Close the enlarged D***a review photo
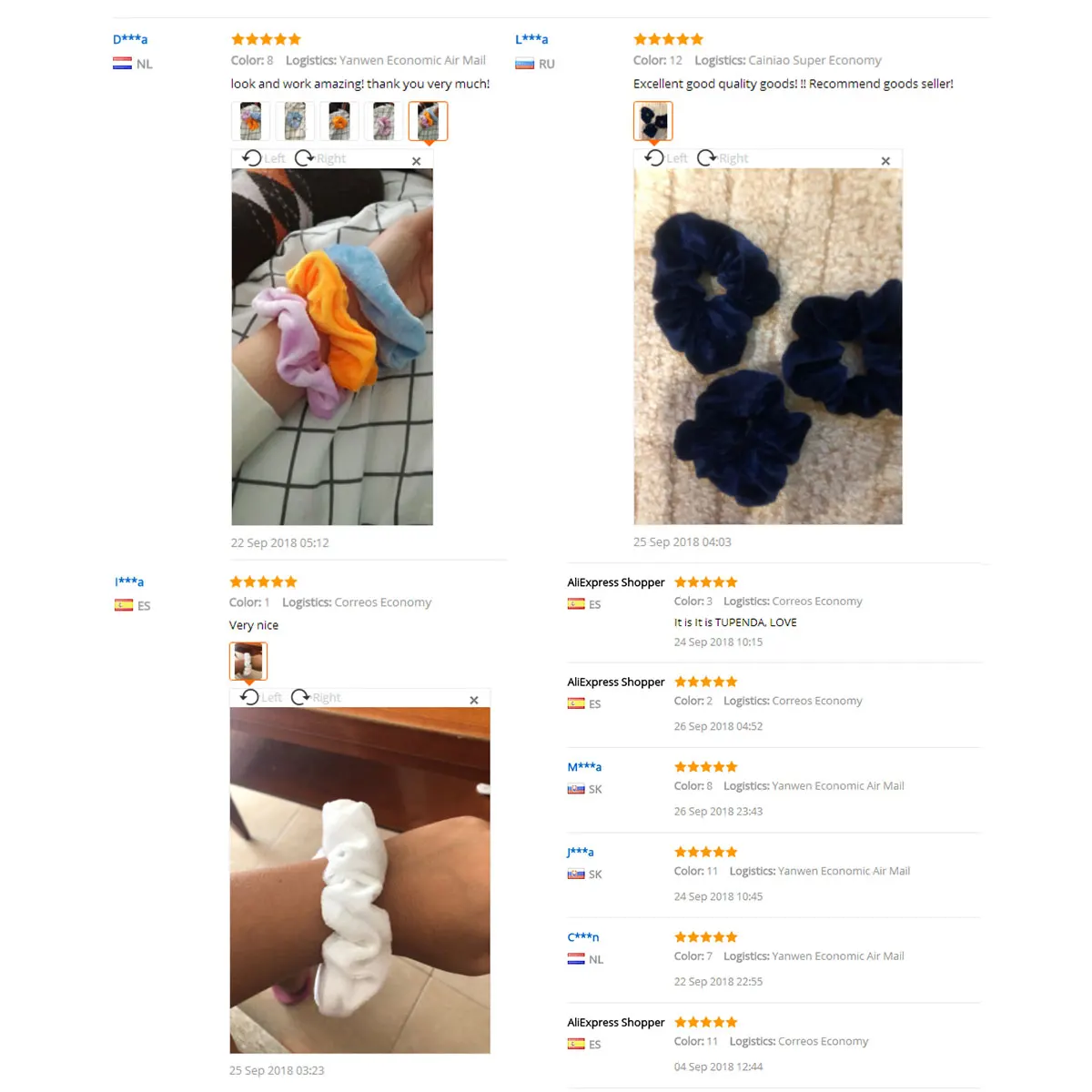The width and height of the screenshot is (1092, 1092). [416, 161]
